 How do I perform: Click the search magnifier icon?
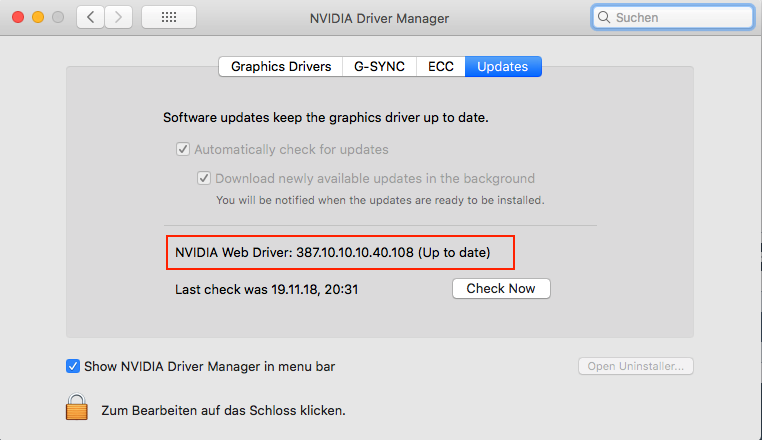coord(605,17)
